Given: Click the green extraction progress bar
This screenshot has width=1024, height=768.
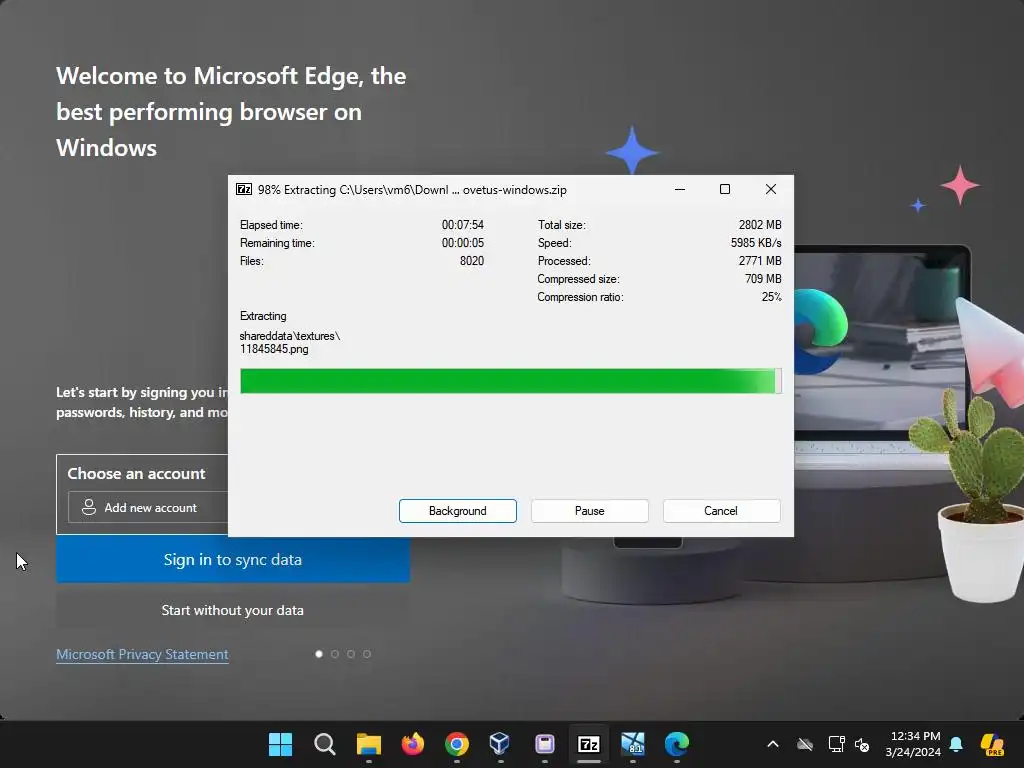Looking at the screenshot, I should coord(510,381).
